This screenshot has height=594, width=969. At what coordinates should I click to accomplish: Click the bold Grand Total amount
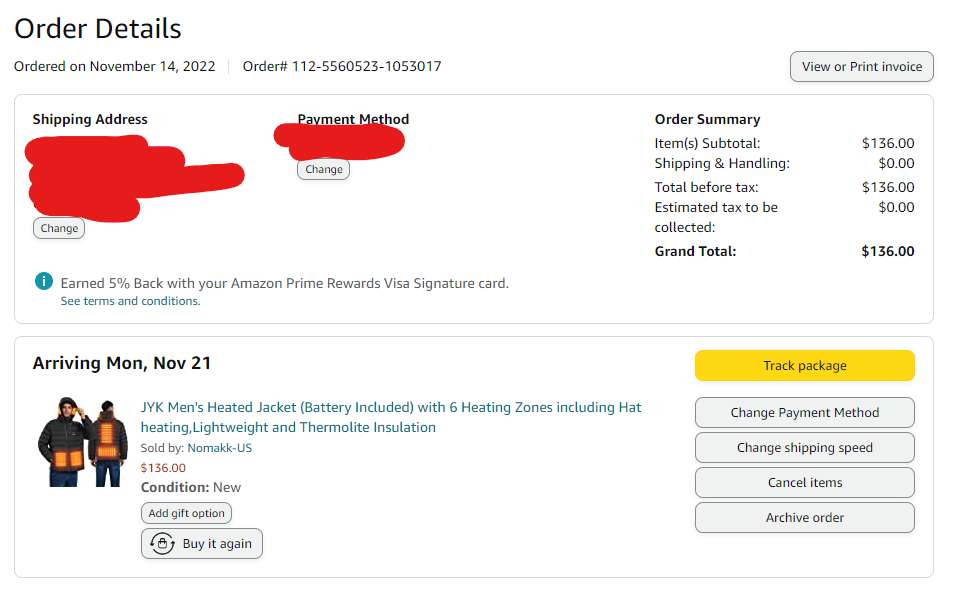tap(887, 251)
